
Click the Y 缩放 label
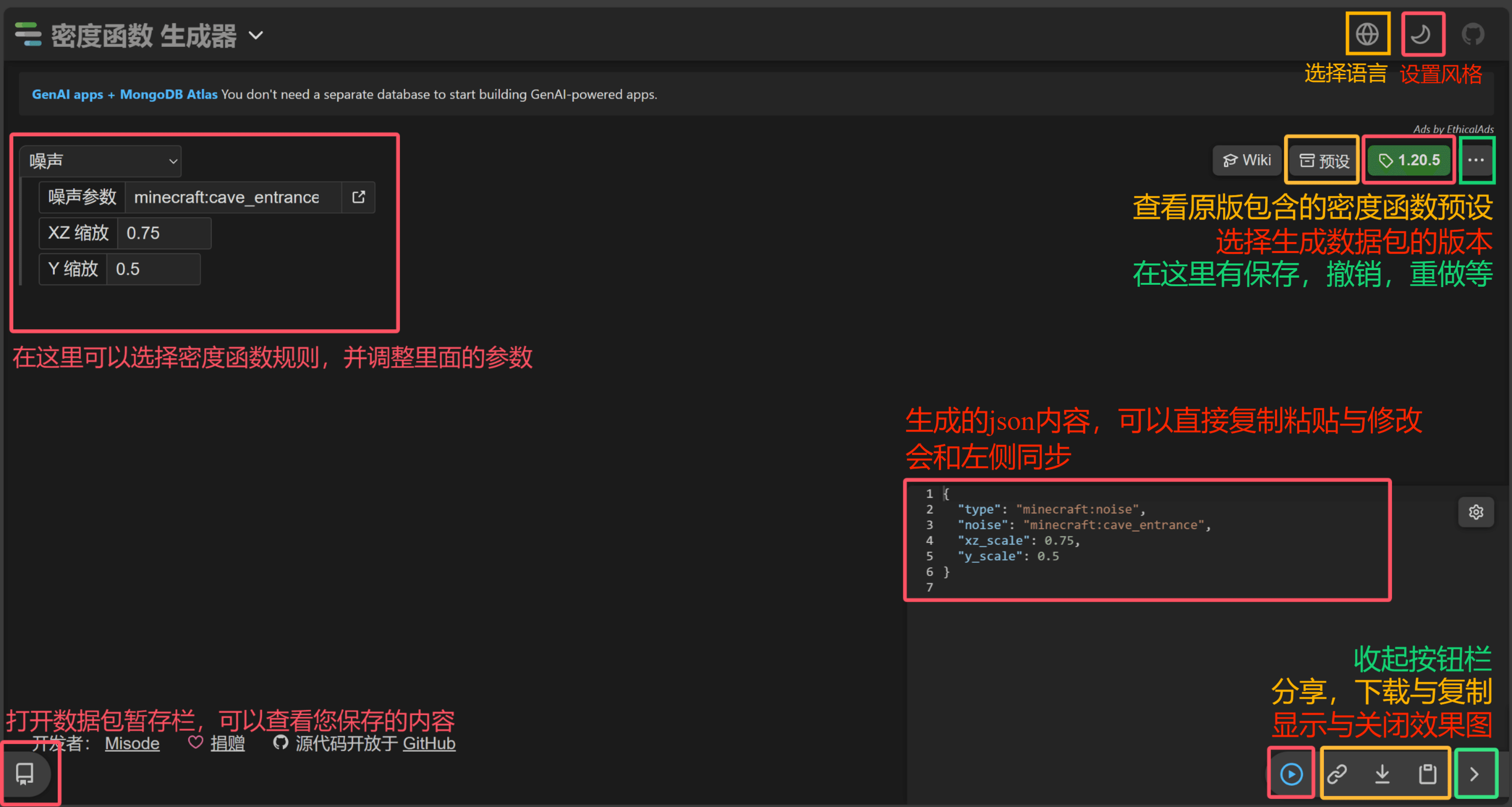click(x=73, y=269)
